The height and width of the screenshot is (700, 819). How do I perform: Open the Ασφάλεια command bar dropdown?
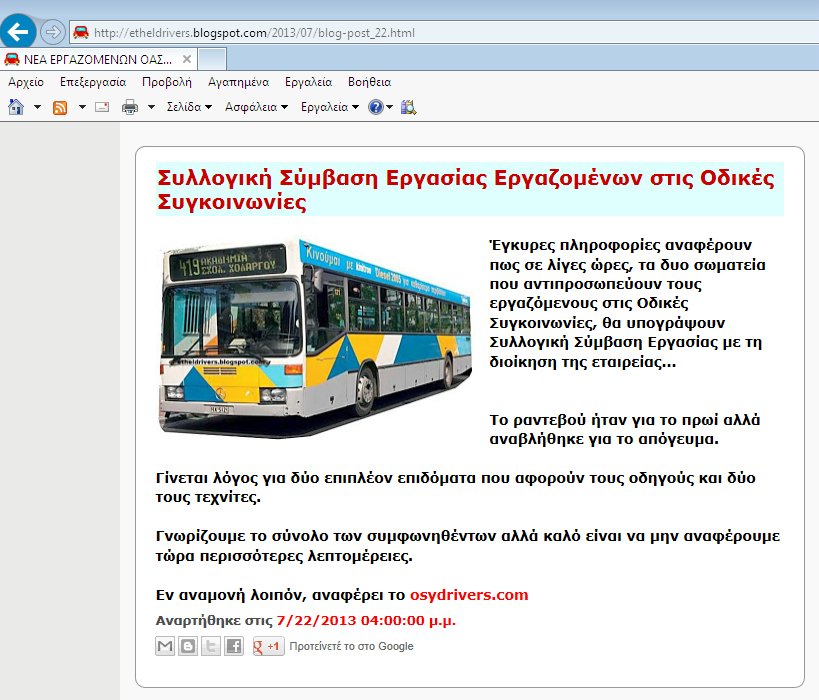(x=256, y=107)
